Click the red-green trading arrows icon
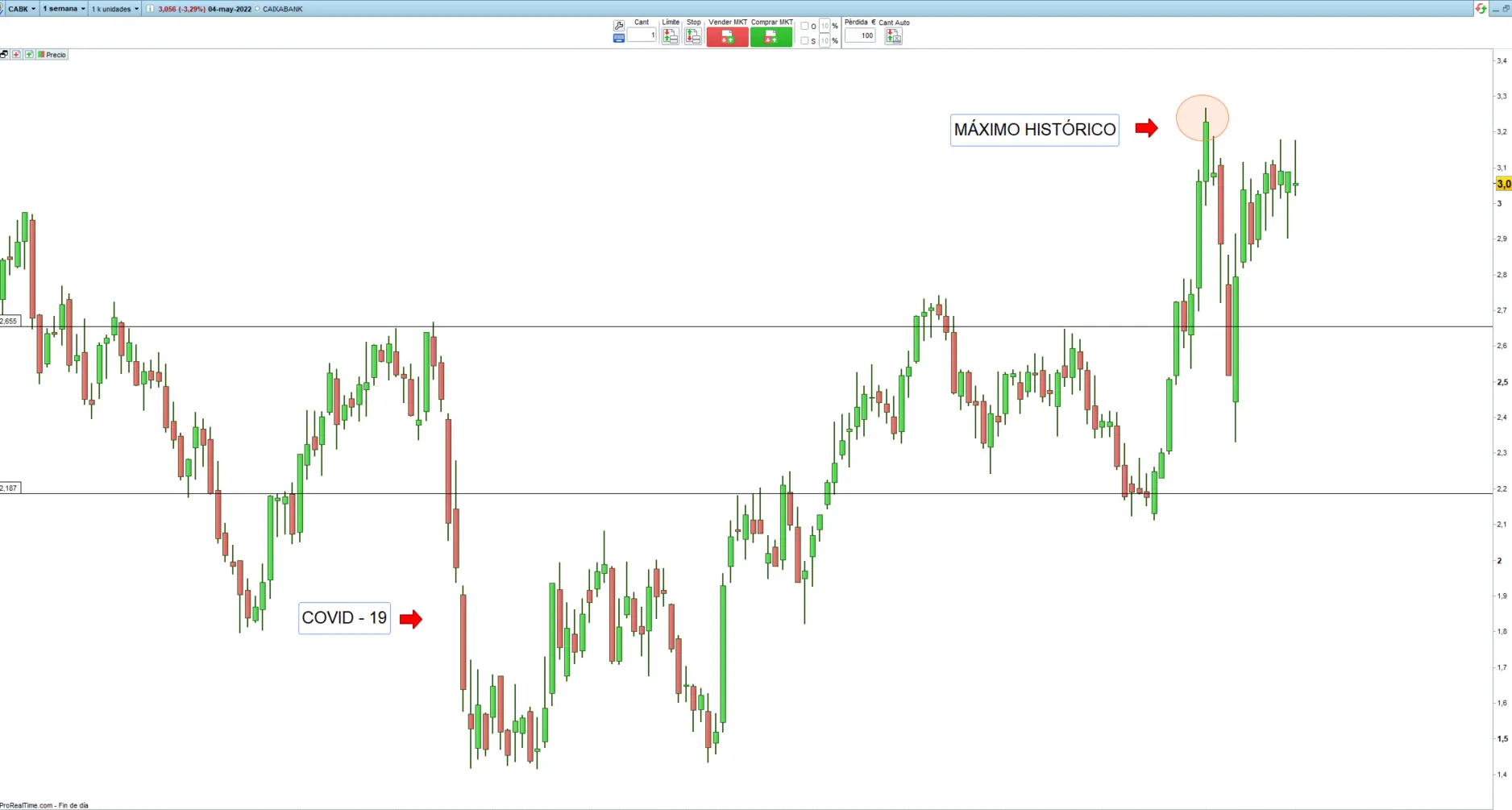 [x=1481, y=9]
